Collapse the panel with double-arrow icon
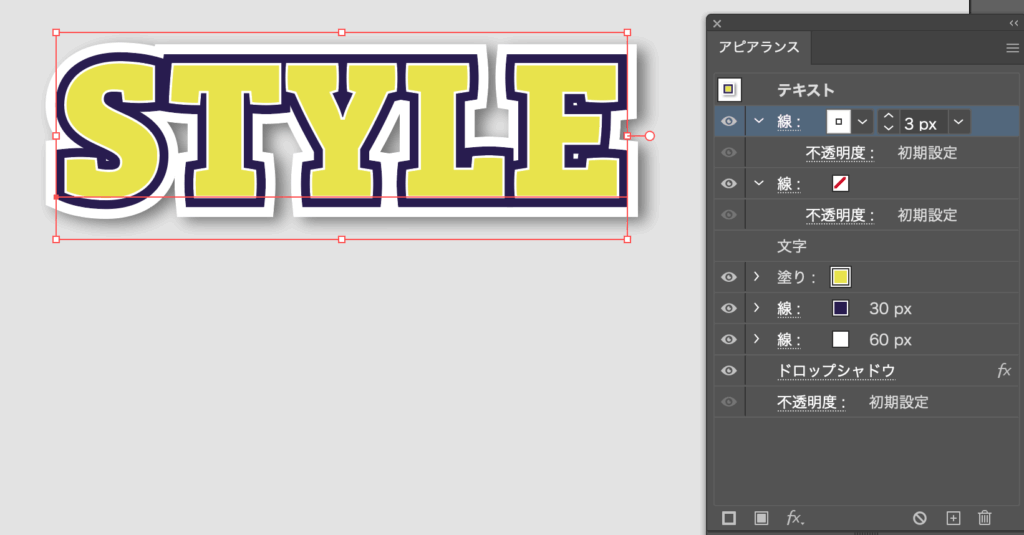Screen dimensions: 1024x535 (1013, 23)
